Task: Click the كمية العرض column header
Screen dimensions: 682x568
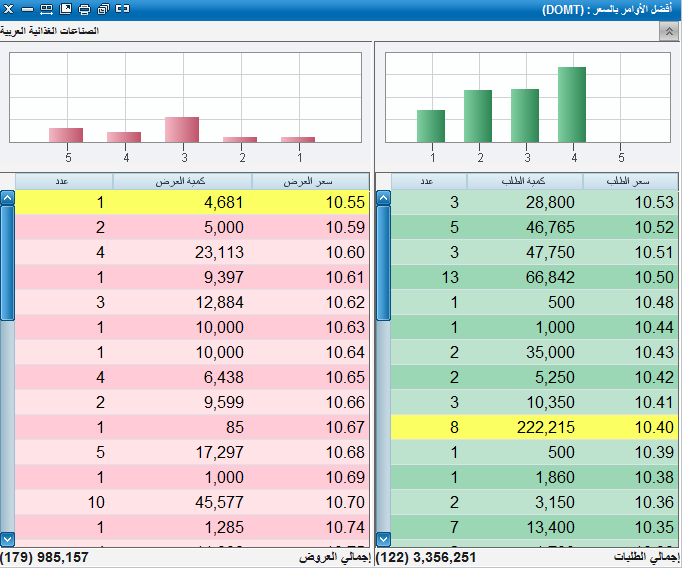Action: 182,181
